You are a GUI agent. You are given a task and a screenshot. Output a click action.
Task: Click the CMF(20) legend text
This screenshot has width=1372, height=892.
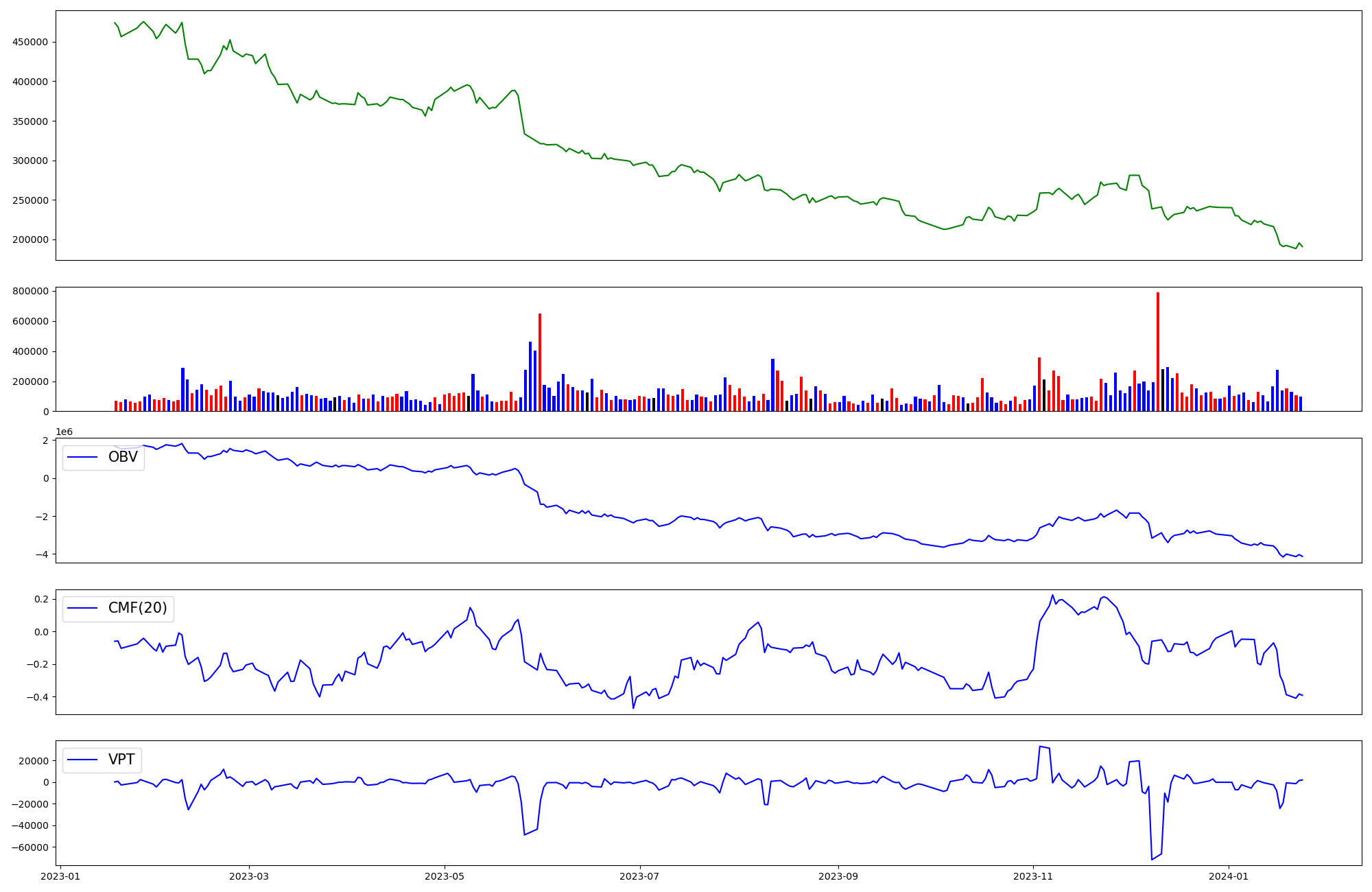pyautogui.click(x=137, y=608)
